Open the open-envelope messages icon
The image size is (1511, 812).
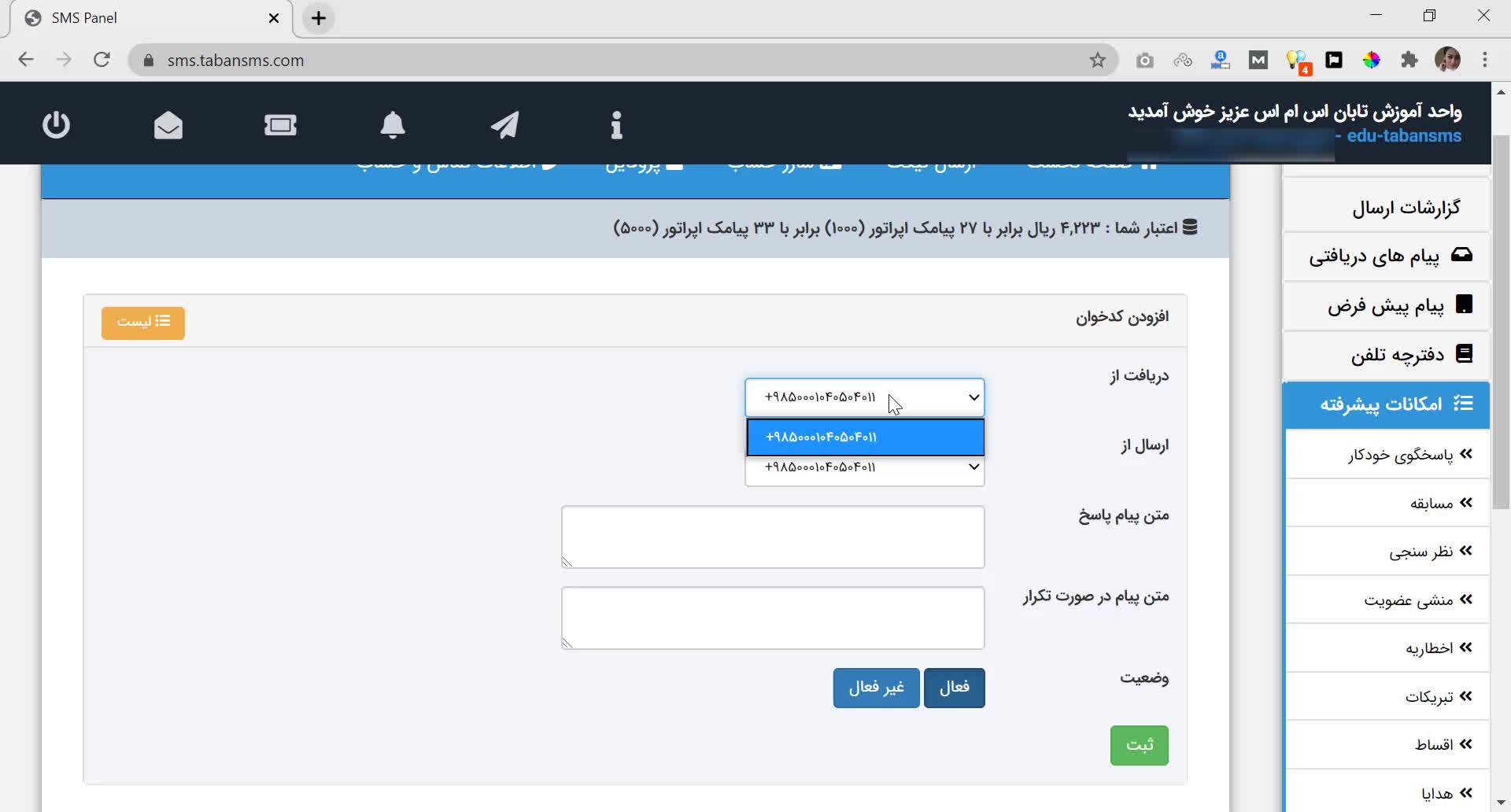tap(168, 124)
